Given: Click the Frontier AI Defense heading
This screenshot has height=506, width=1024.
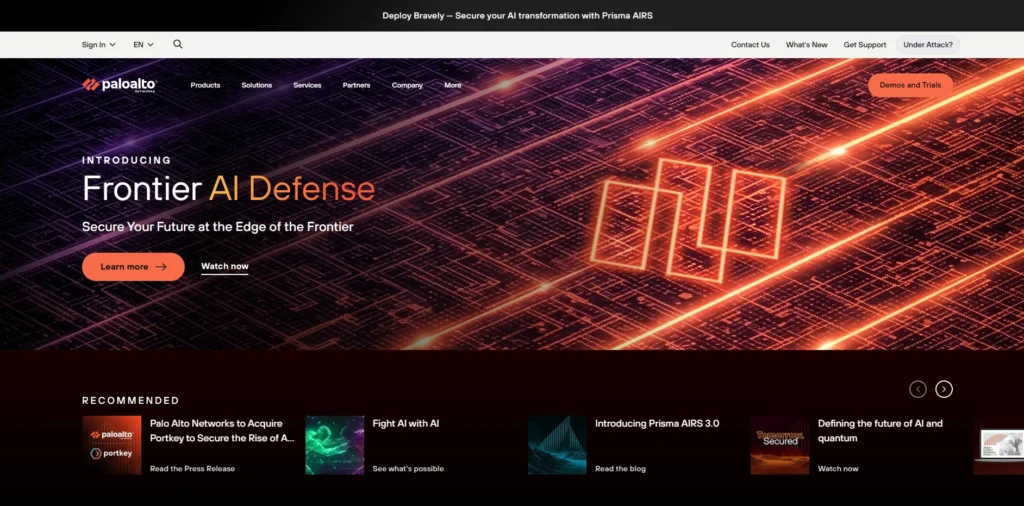Looking at the screenshot, I should (x=229, y=189).
